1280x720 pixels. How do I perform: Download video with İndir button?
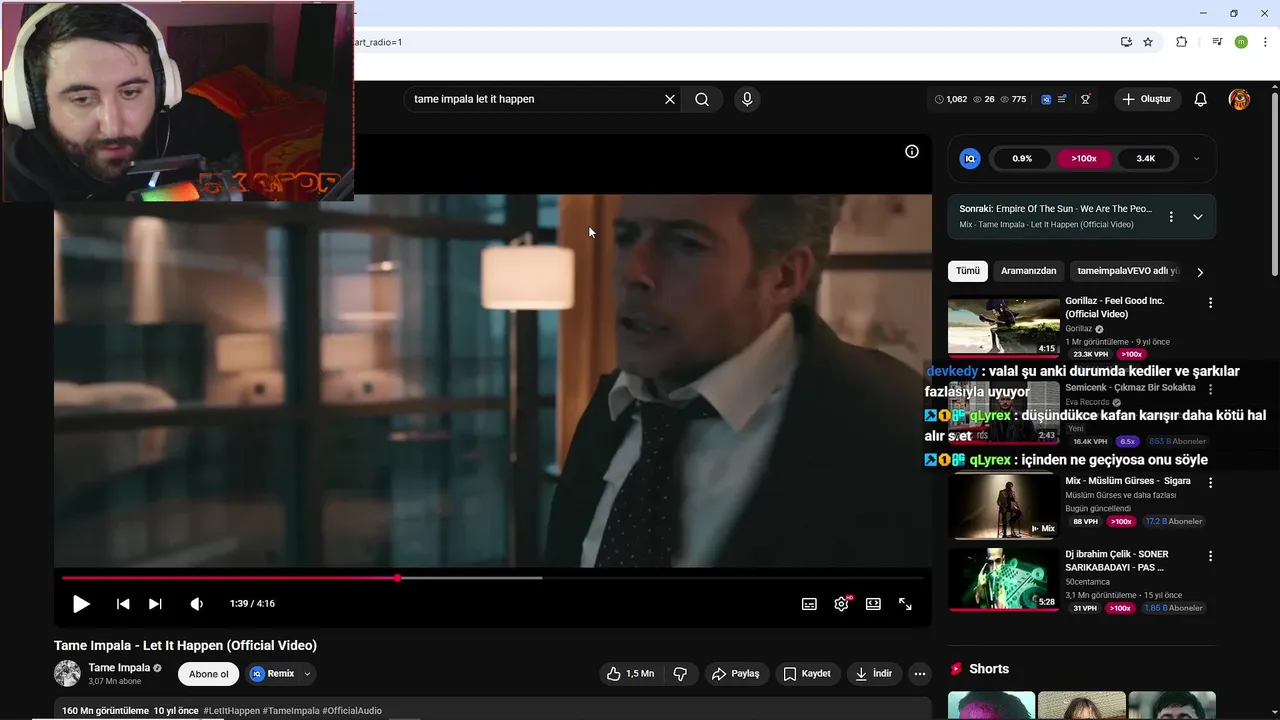pyautogui.click(x=873, y=674)
